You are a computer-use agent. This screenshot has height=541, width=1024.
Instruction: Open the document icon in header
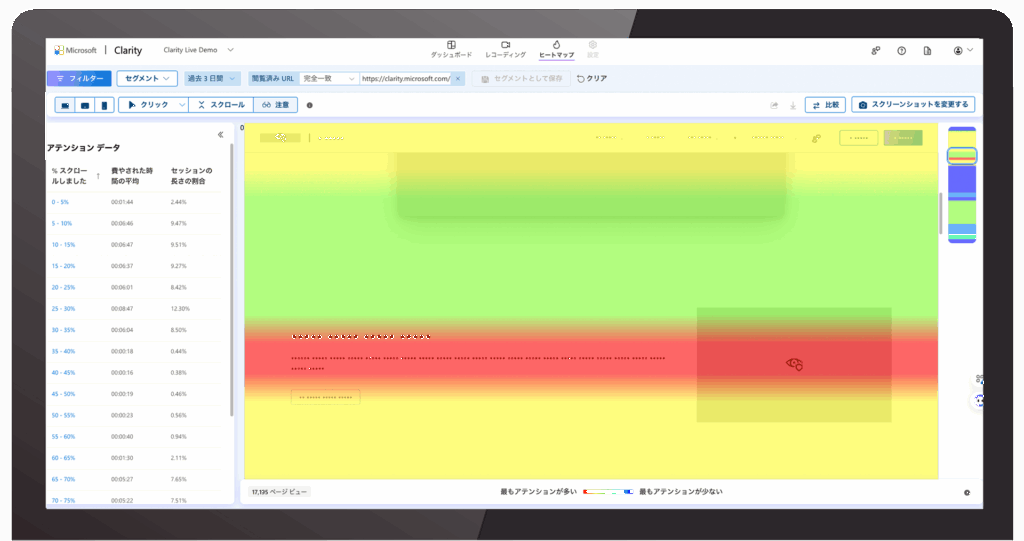point(927,50)
